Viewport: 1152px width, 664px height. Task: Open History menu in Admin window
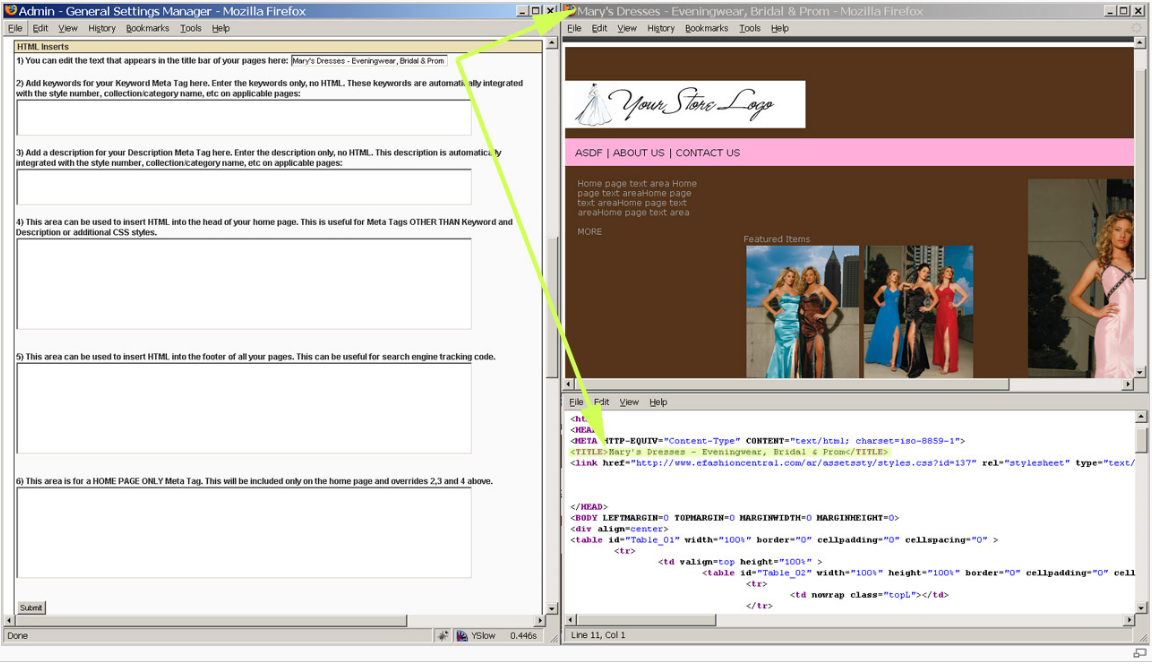(x=102, y=28)
